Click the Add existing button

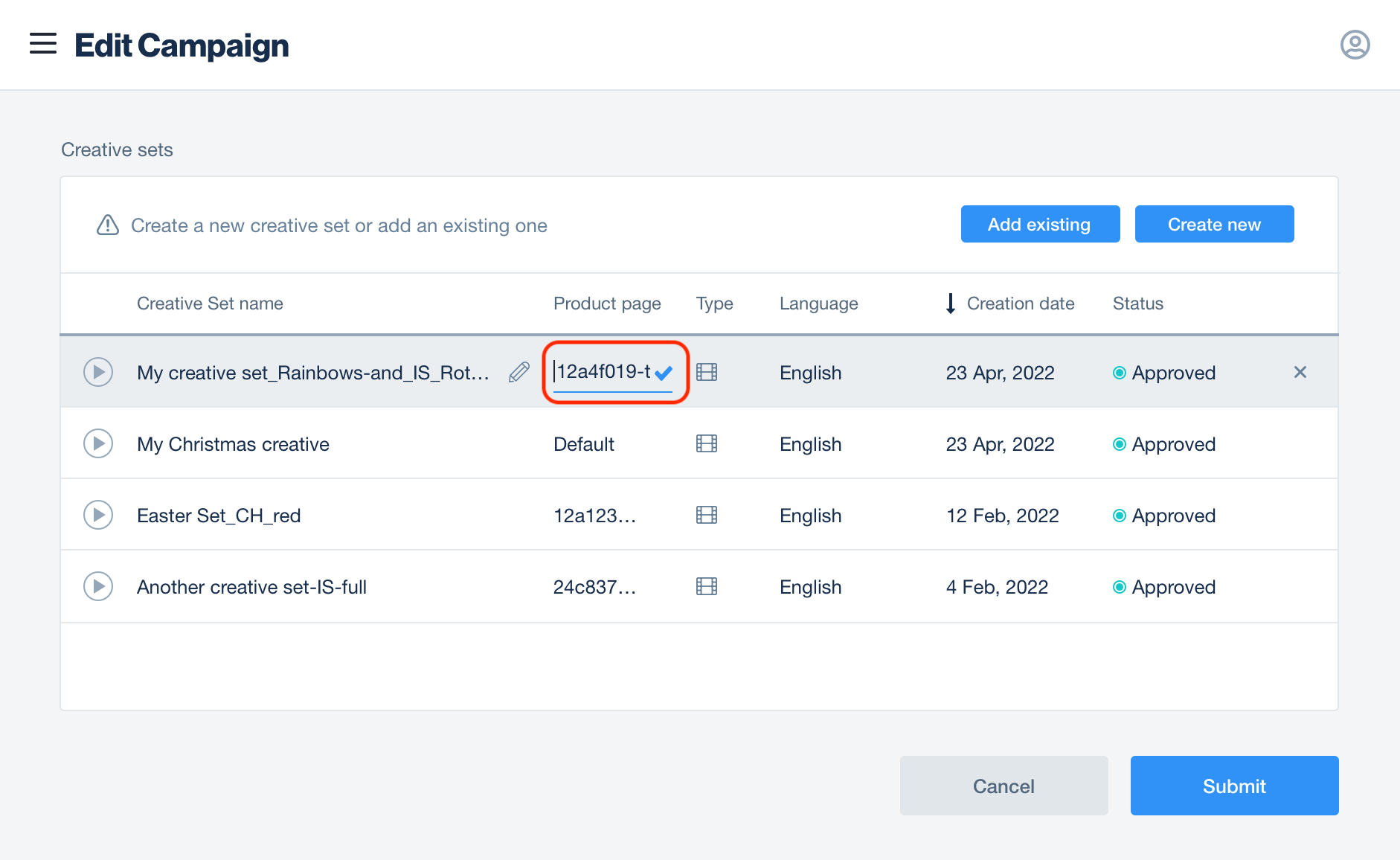click(1040, 224)
